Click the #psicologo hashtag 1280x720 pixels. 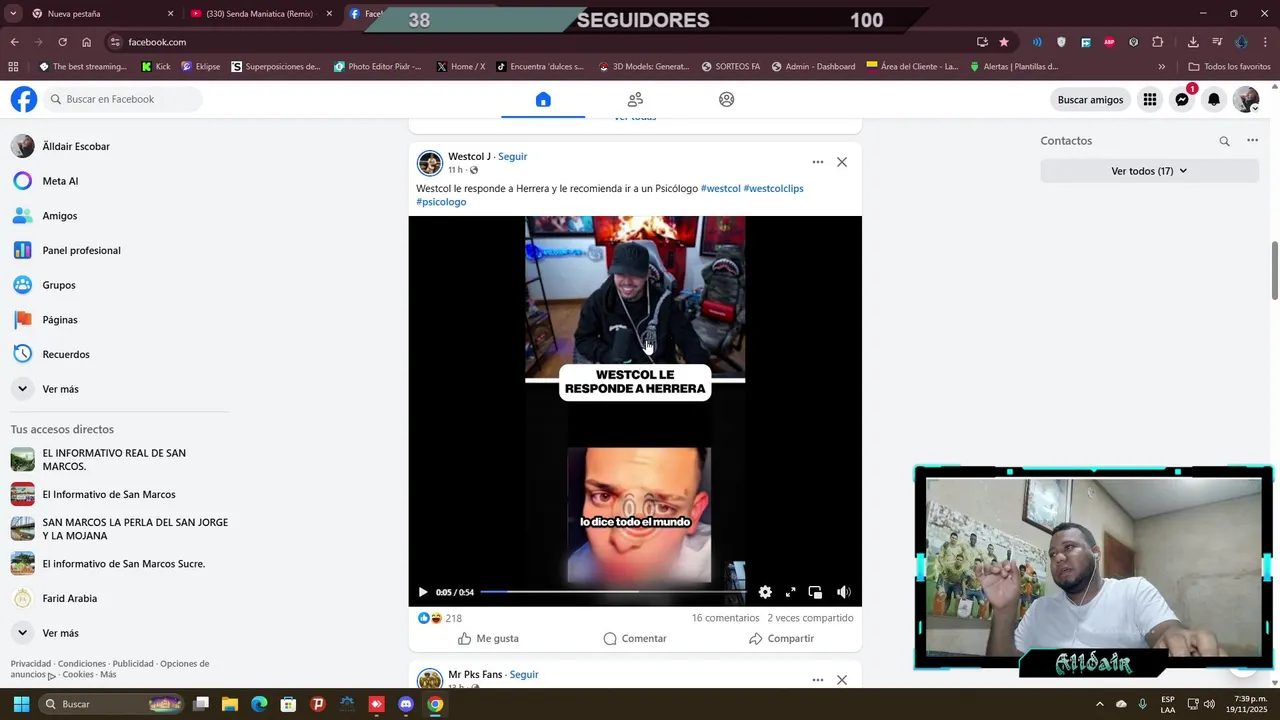click(x=441, y=202)
